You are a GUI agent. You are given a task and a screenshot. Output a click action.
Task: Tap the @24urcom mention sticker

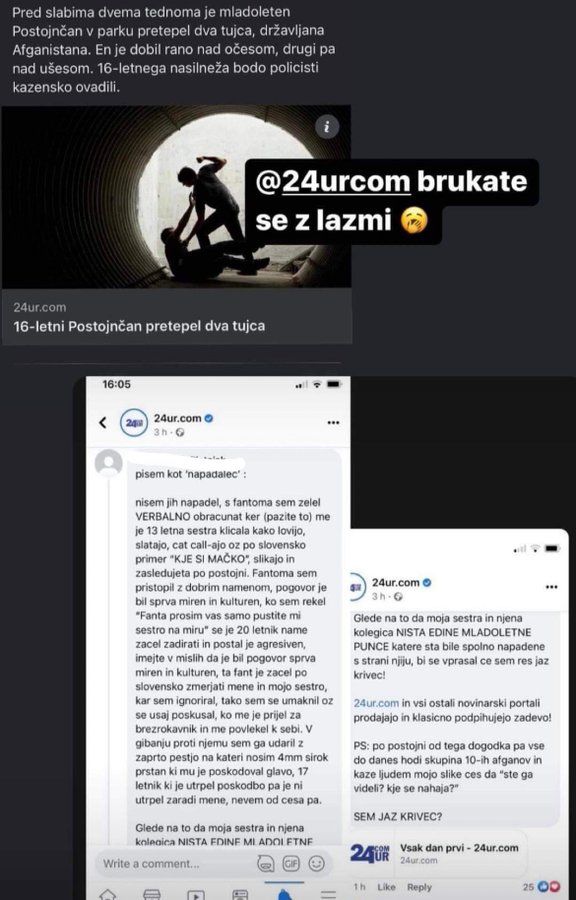tap(391, 201)
